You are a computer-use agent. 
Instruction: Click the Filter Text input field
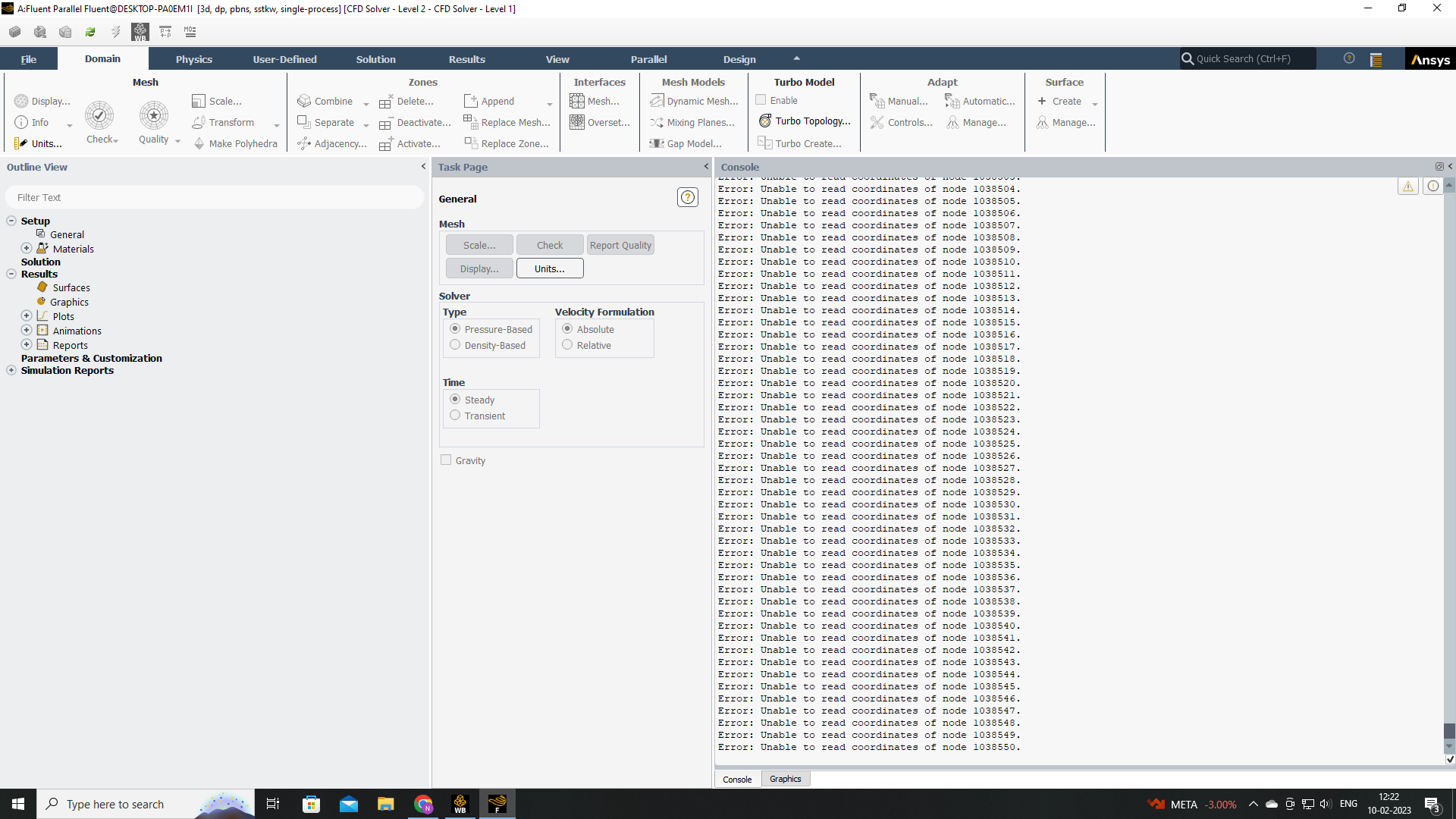215,197
